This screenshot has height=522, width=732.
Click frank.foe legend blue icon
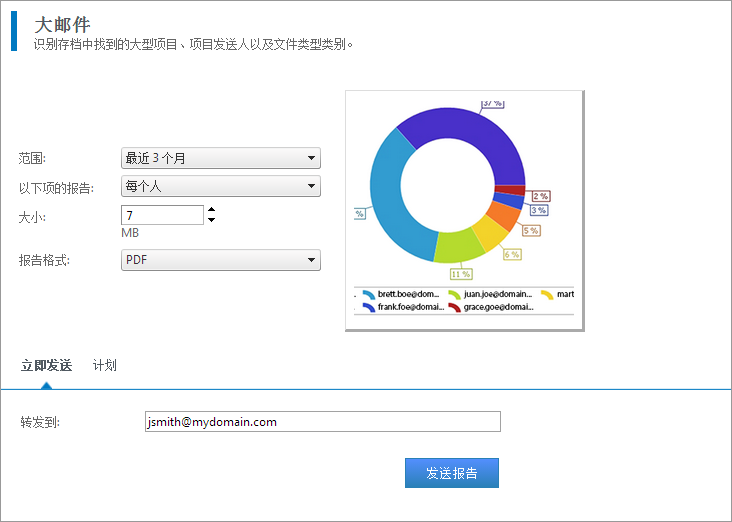pyautogui.click(x=369, y=308)
